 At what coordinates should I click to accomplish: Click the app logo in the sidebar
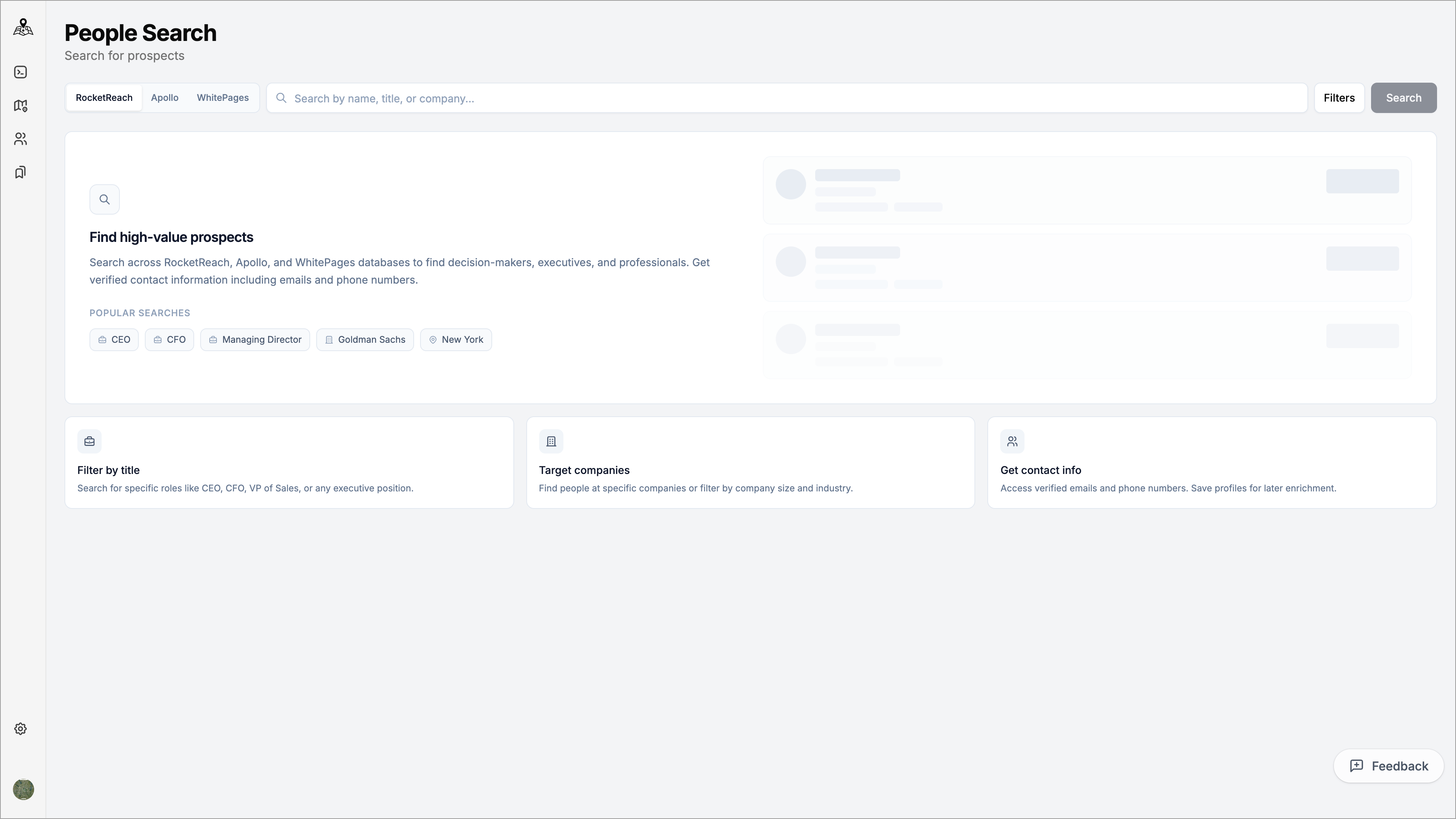pos(23,27)
